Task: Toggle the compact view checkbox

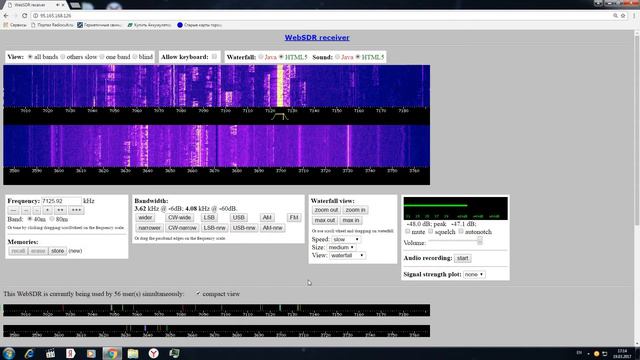Action: click(198, 293)
